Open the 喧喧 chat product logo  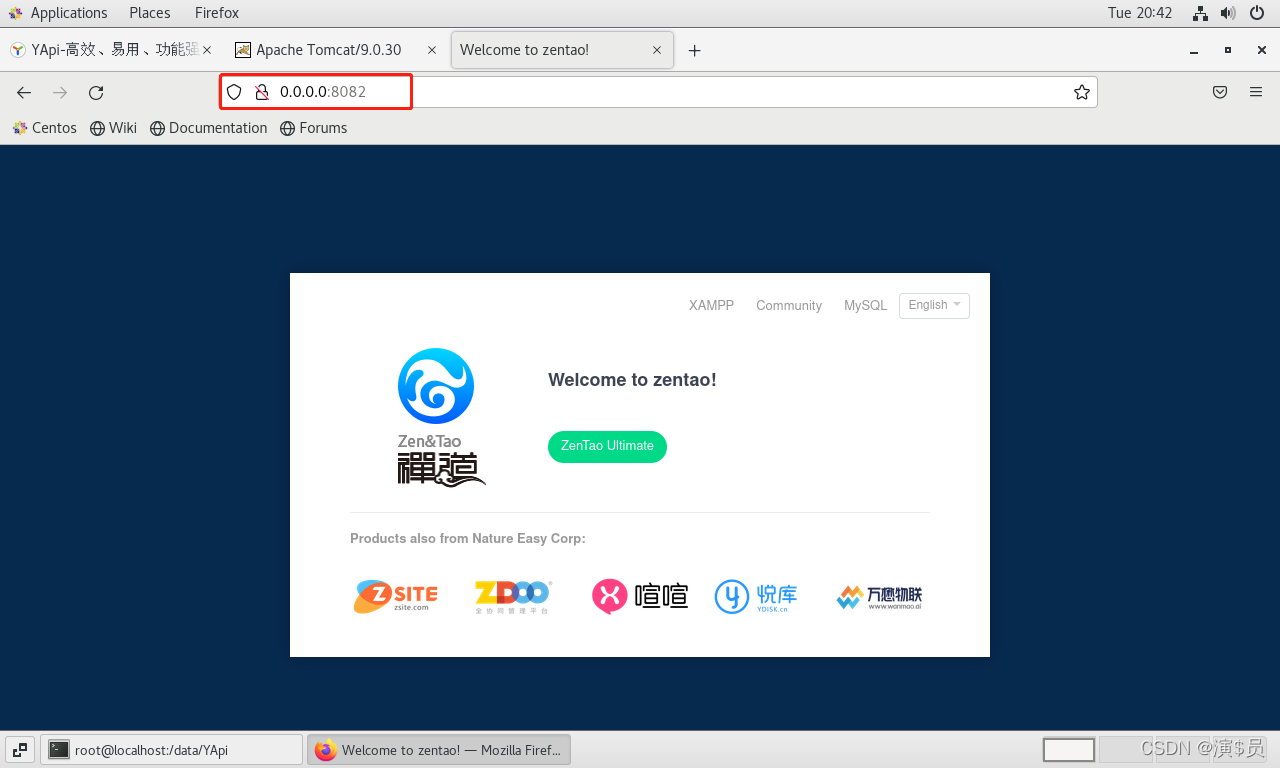pyautogui.click(x=640, y=597)
